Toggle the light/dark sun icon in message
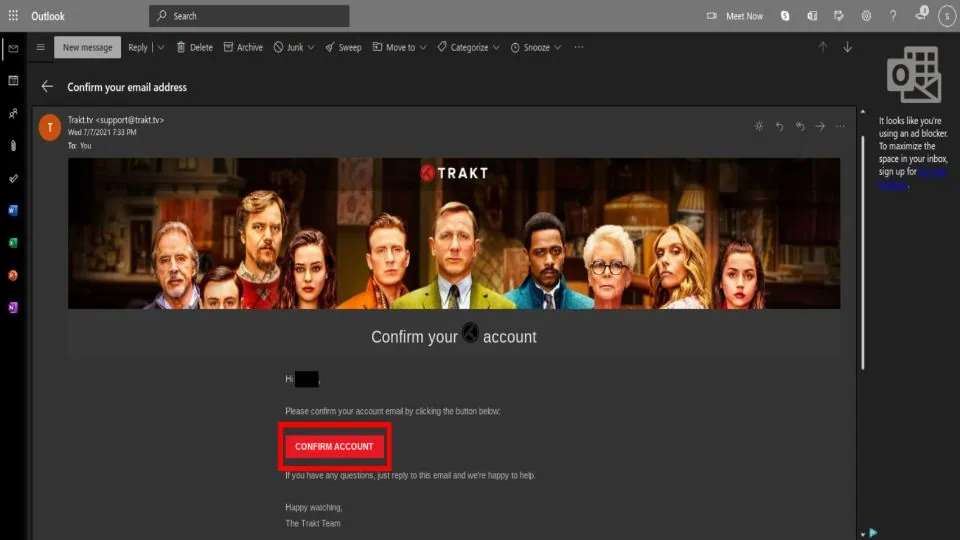The height and width of the screenshot is (540, 960). (x=759, y=126)
